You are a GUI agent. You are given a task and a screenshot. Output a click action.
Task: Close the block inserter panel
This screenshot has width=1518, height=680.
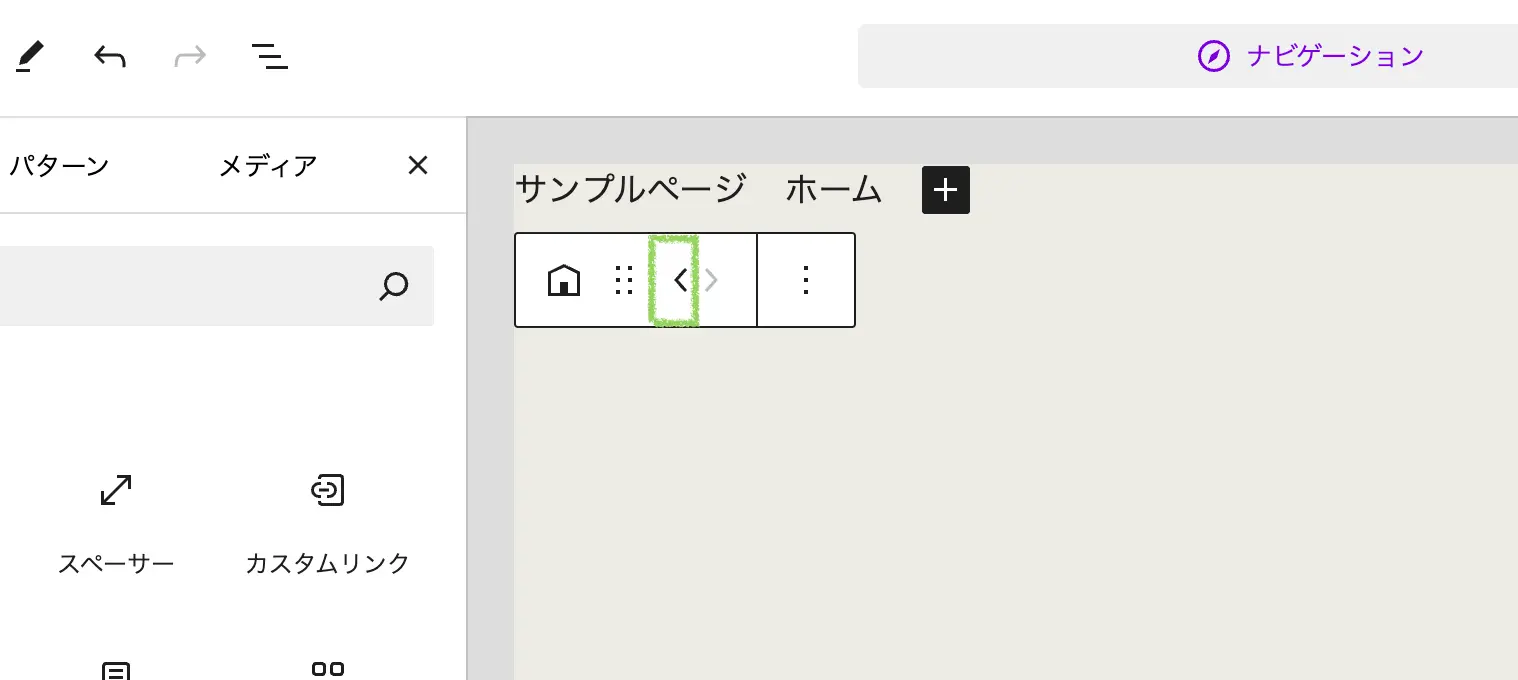[418, 165]
